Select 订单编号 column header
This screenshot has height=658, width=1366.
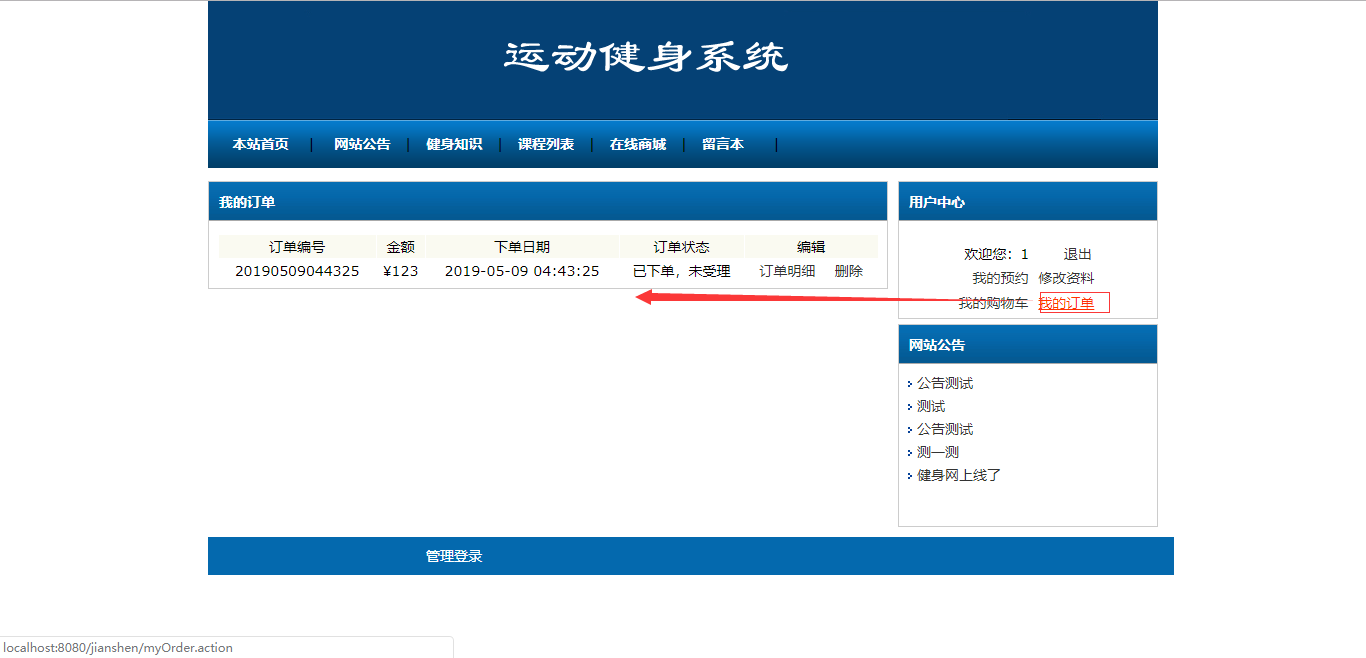[x=297, y=247]
